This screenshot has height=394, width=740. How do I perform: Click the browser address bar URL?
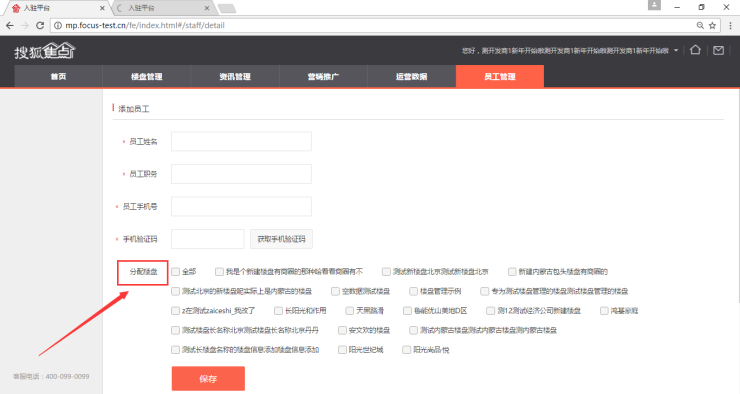pyautogui.click(x=145, y=25)
